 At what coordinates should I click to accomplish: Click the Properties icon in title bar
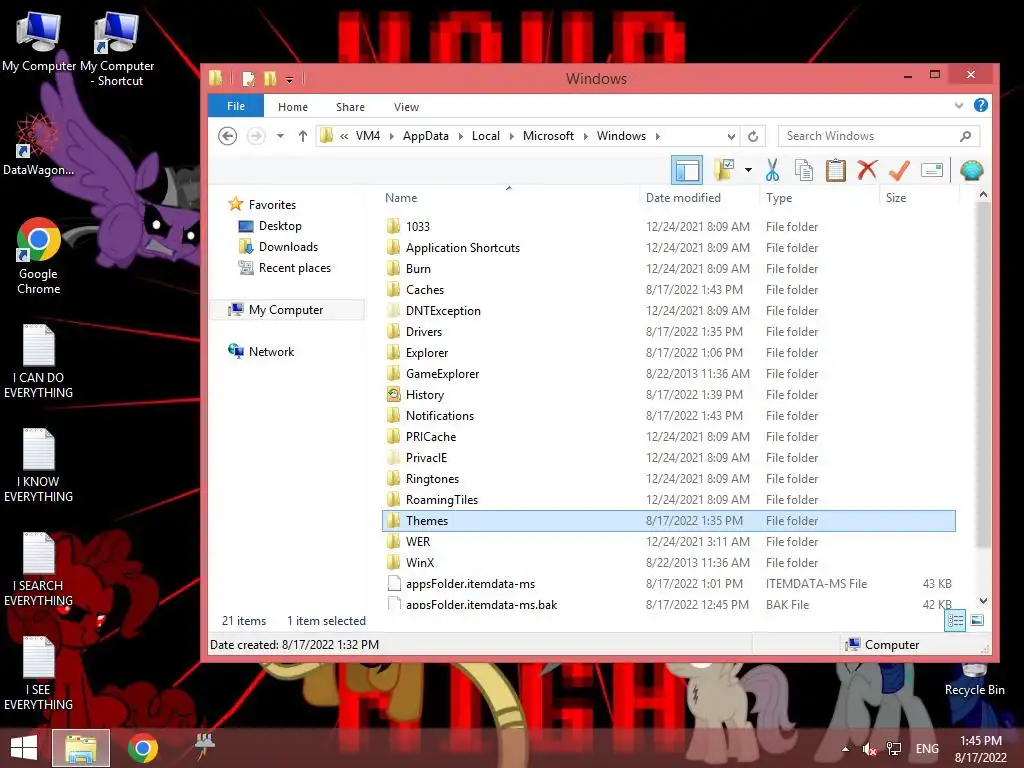pyautogui.click(x=248, y=79)
